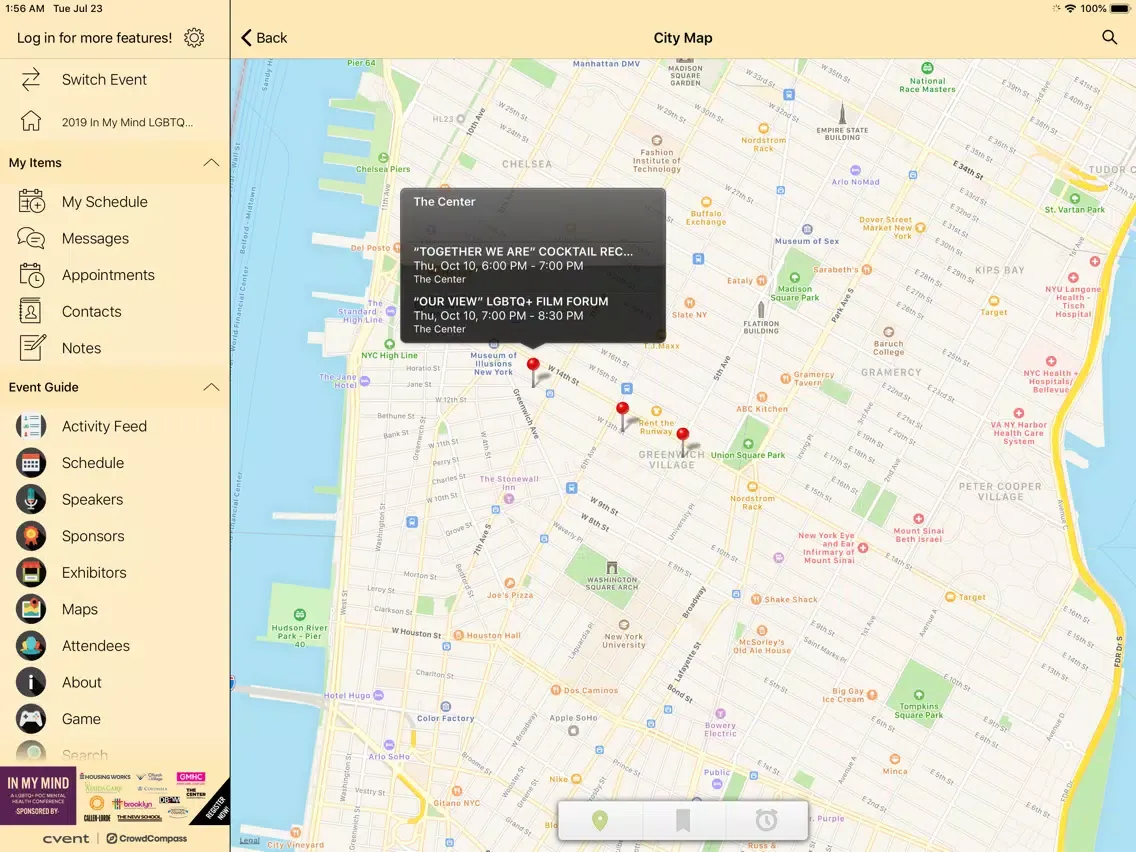Tap Shake Shack map marker

pos(756,599)
